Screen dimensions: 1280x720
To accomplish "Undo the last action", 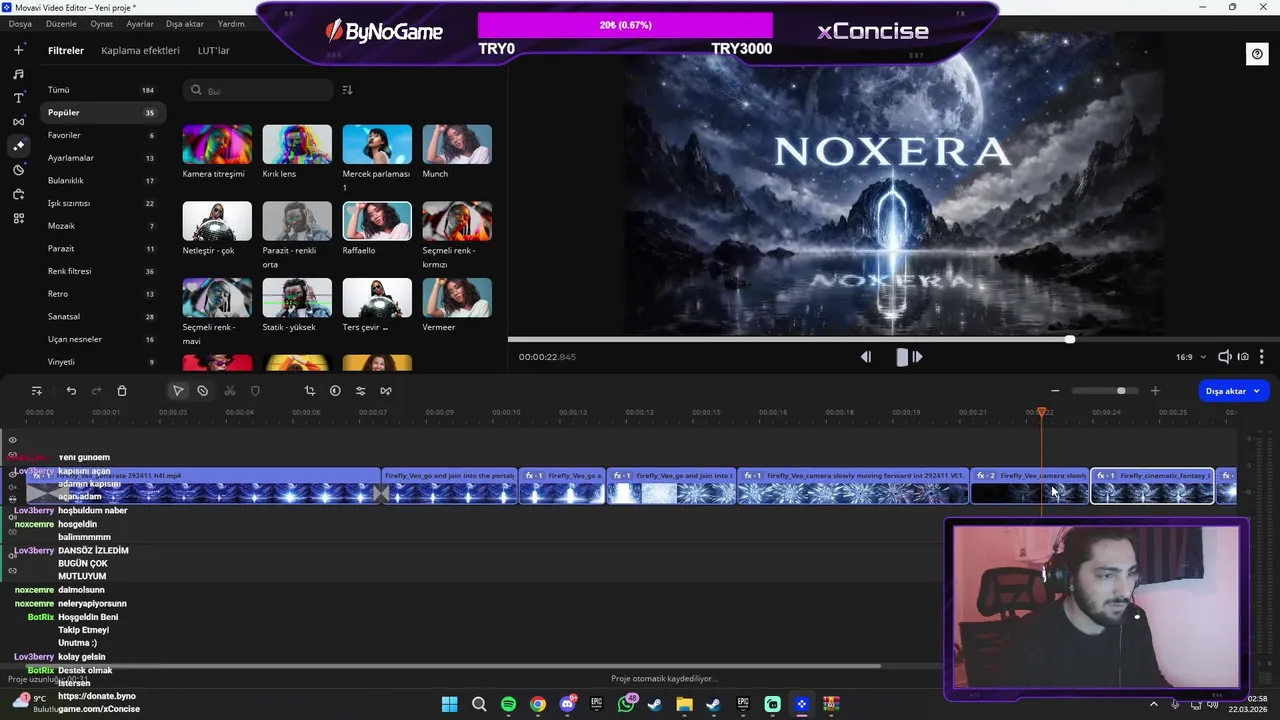I will pyautogui.click(x=71, y=391).
